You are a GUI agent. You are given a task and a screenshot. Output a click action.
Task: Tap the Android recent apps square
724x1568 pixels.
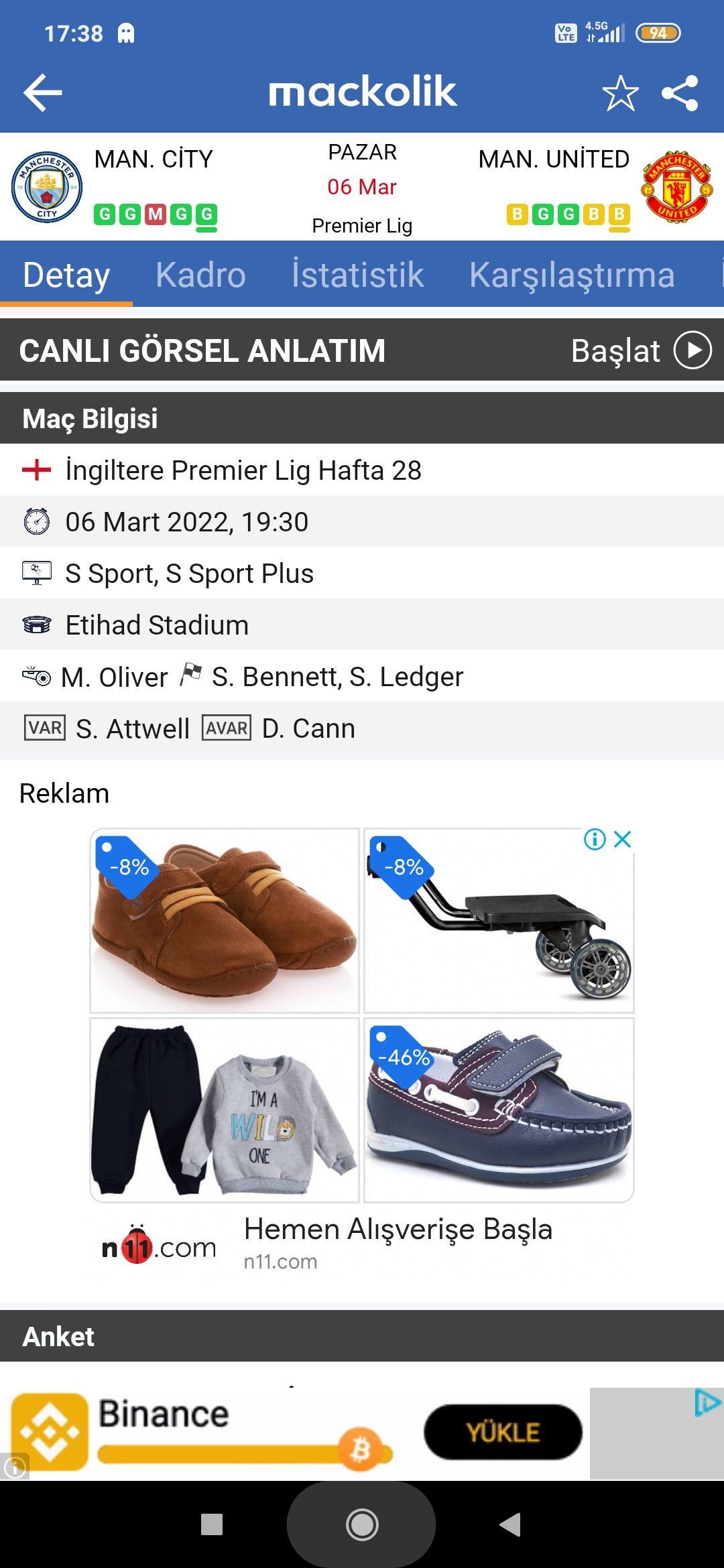212,1524
